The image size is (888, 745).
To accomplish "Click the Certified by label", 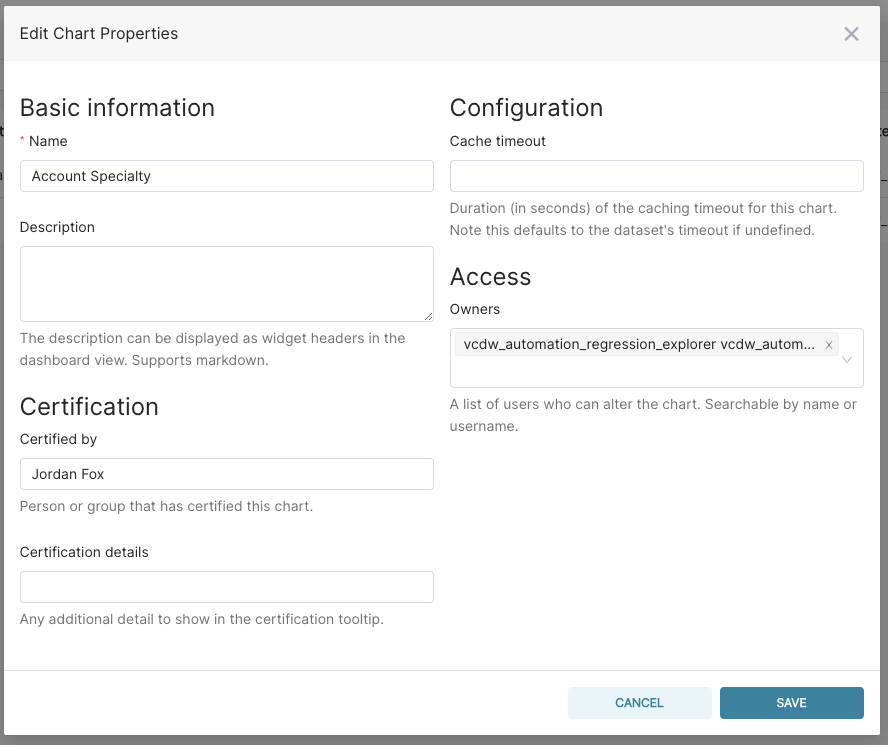I will tap(58, 439).
